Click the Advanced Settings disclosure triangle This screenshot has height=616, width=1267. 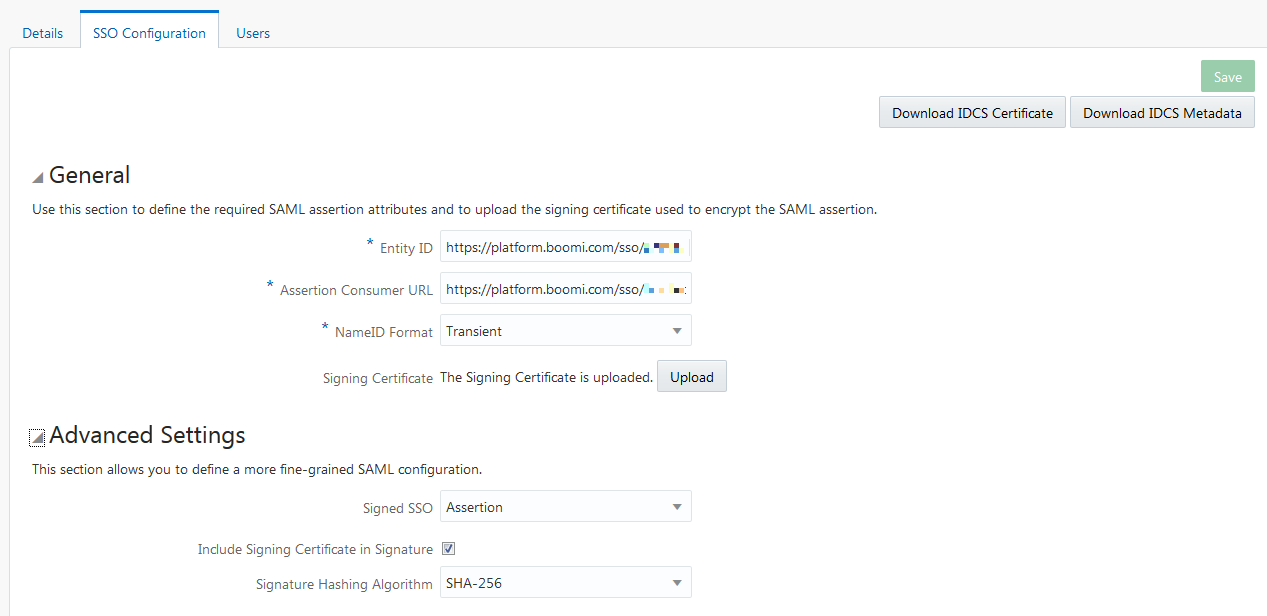pyautogui.click(x=37, y=435)
